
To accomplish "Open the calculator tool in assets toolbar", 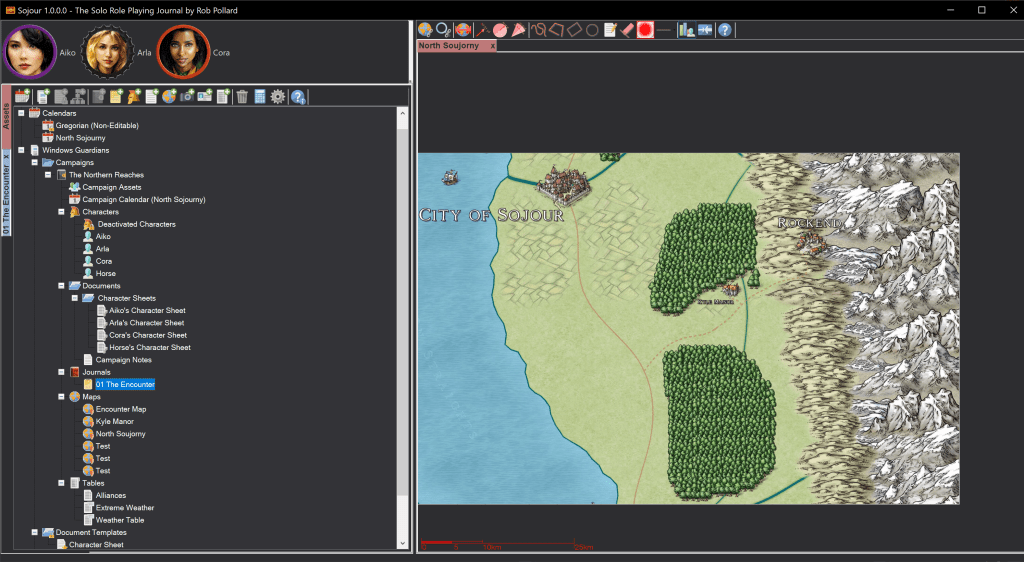I will (x=259, y=96).
